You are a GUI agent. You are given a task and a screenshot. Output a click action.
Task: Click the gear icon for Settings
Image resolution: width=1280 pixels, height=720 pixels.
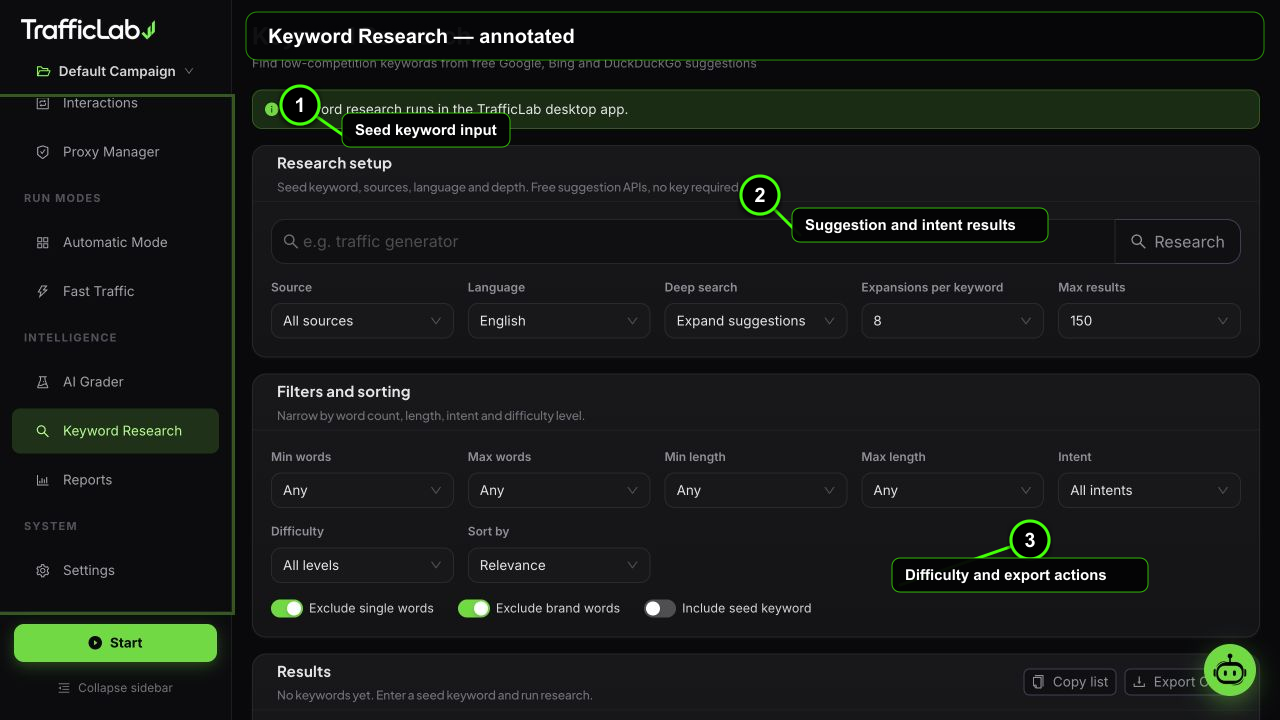(43, 570)
